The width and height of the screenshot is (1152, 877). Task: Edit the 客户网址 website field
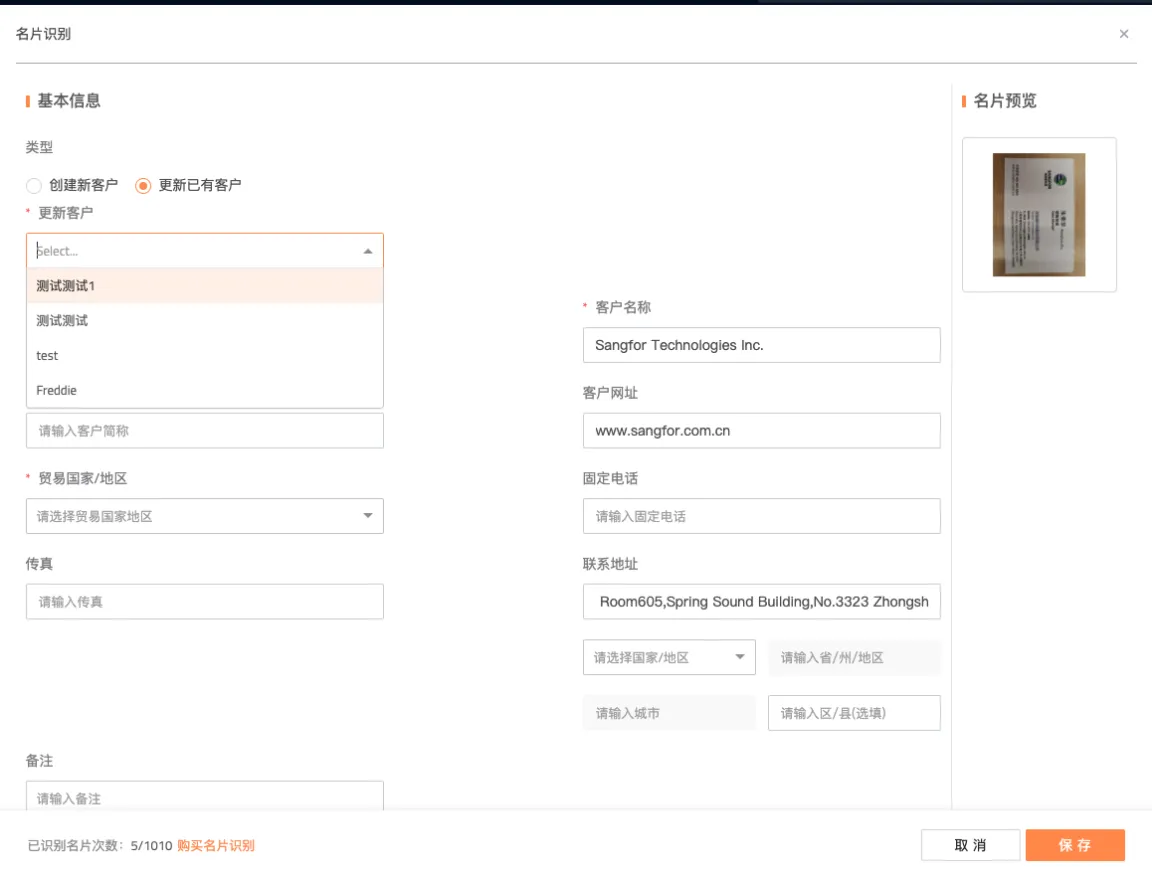click(760, 431)
